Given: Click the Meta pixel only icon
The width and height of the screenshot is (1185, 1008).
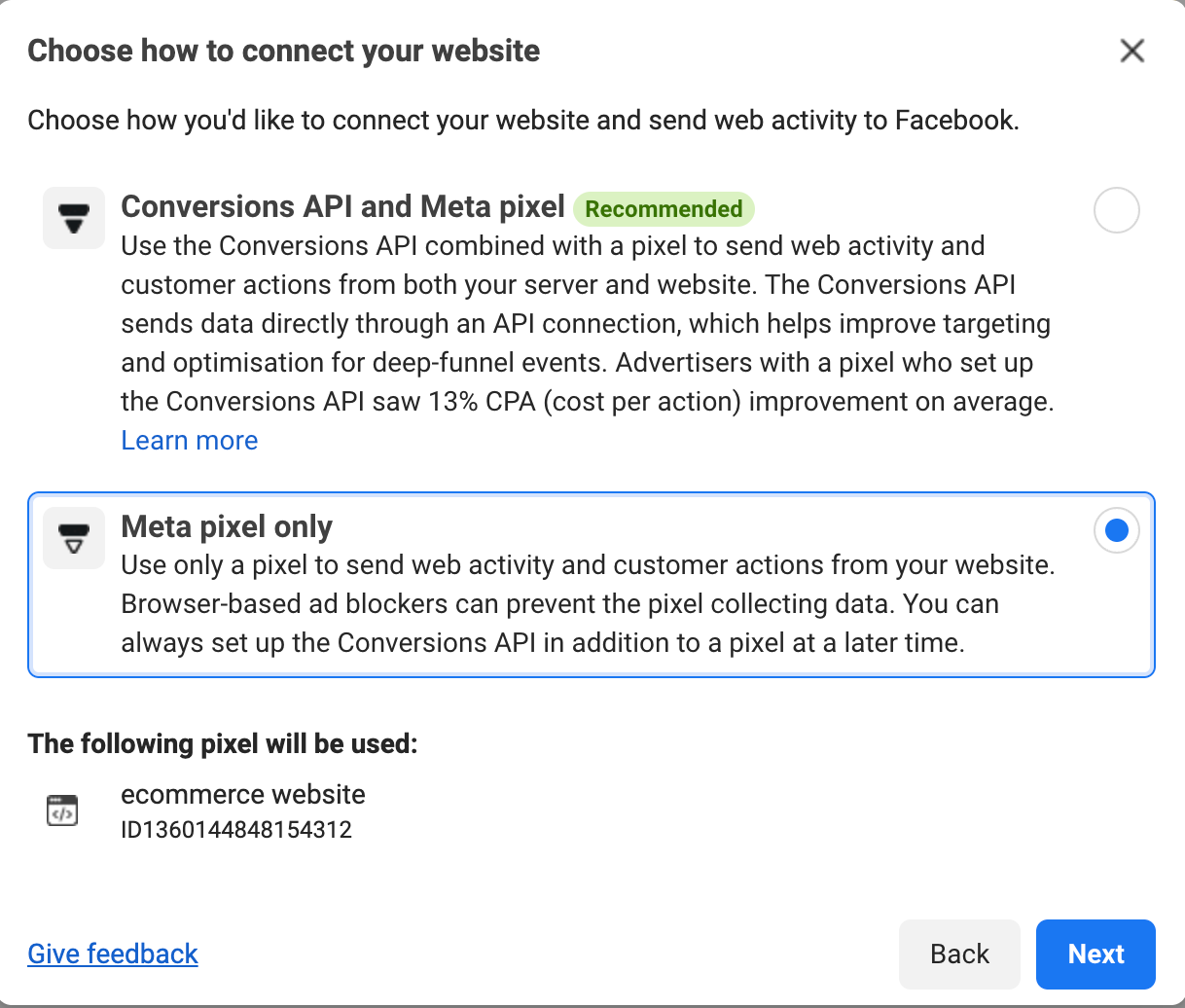Looking at the screenshot, I should 74,538.
